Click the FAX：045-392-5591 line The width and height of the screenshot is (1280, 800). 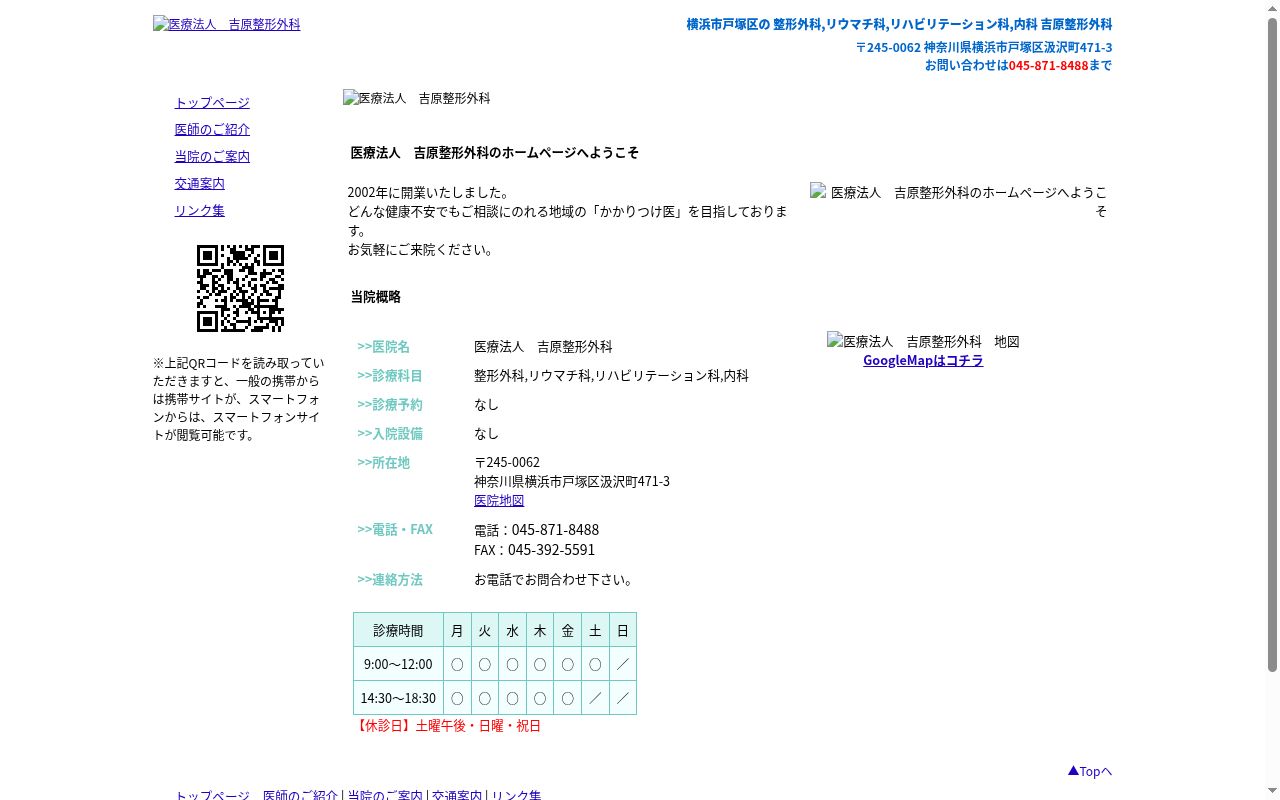535,549
